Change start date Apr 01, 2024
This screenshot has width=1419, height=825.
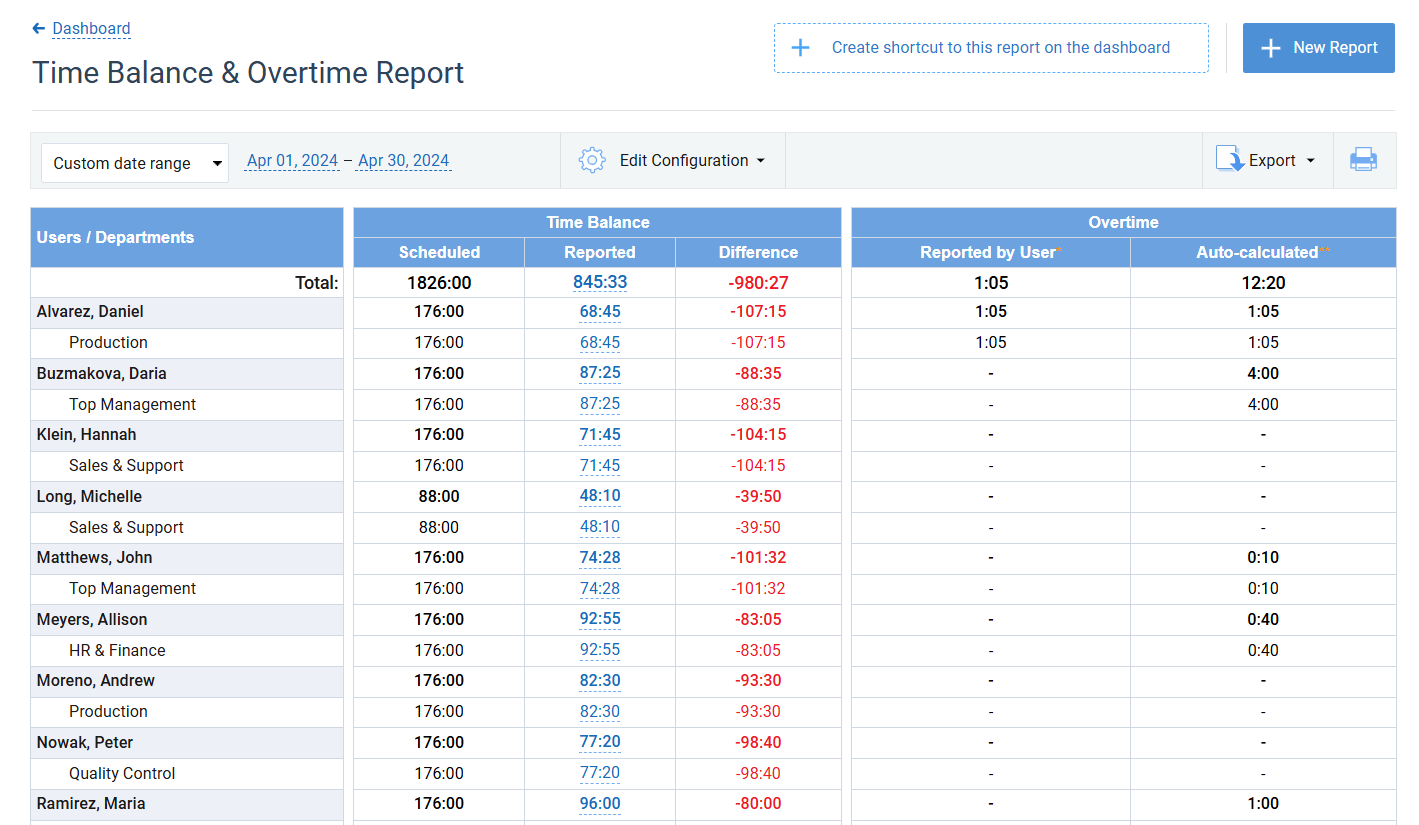coord(292,160)
